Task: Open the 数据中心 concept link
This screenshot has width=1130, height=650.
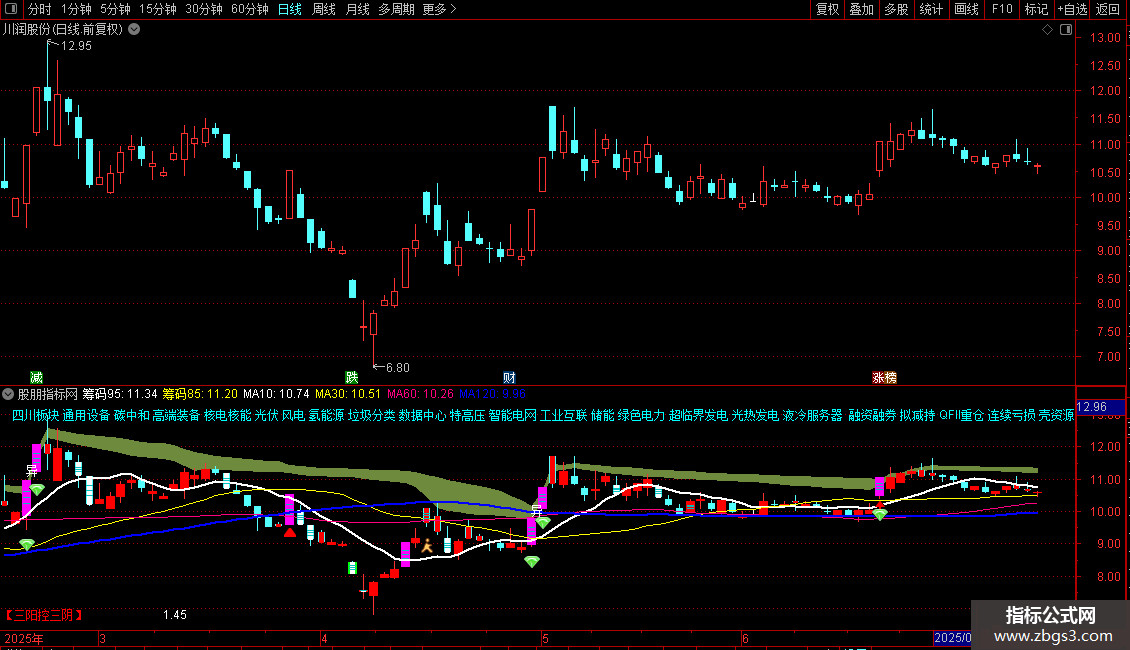Action: [422, 415]
